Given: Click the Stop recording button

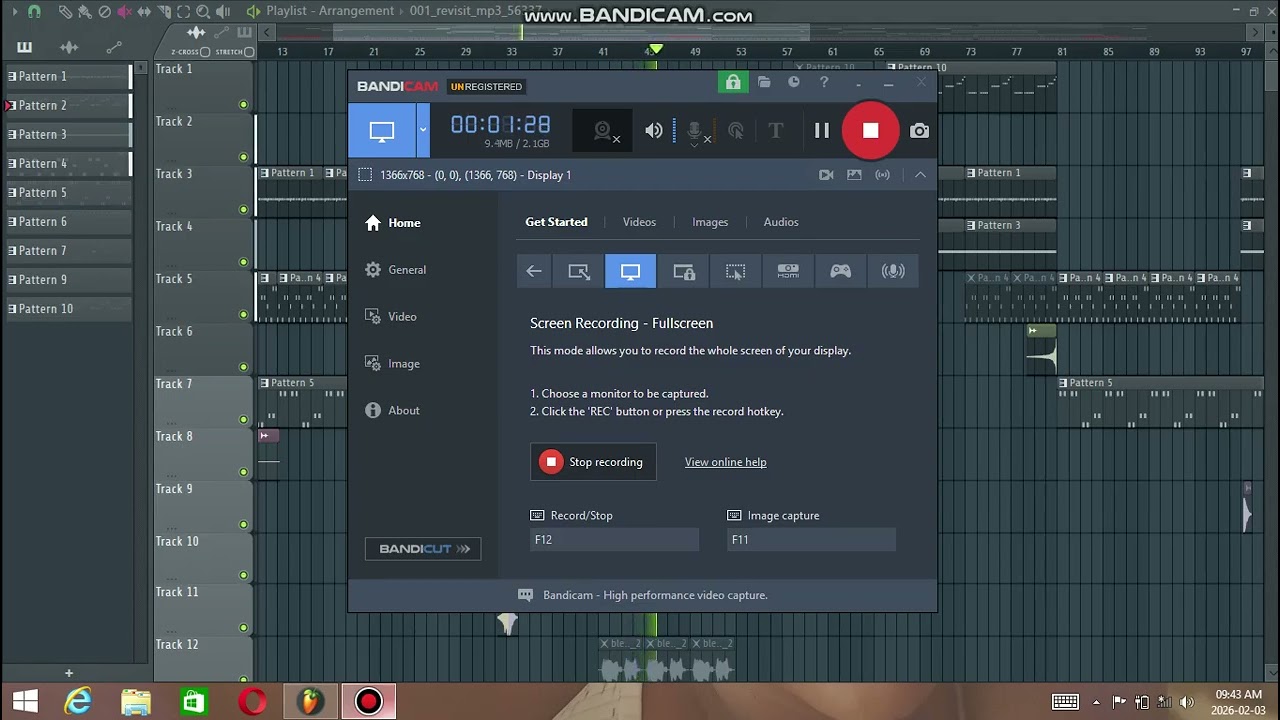Looking at the screenshot, I should tap(593, 462).
